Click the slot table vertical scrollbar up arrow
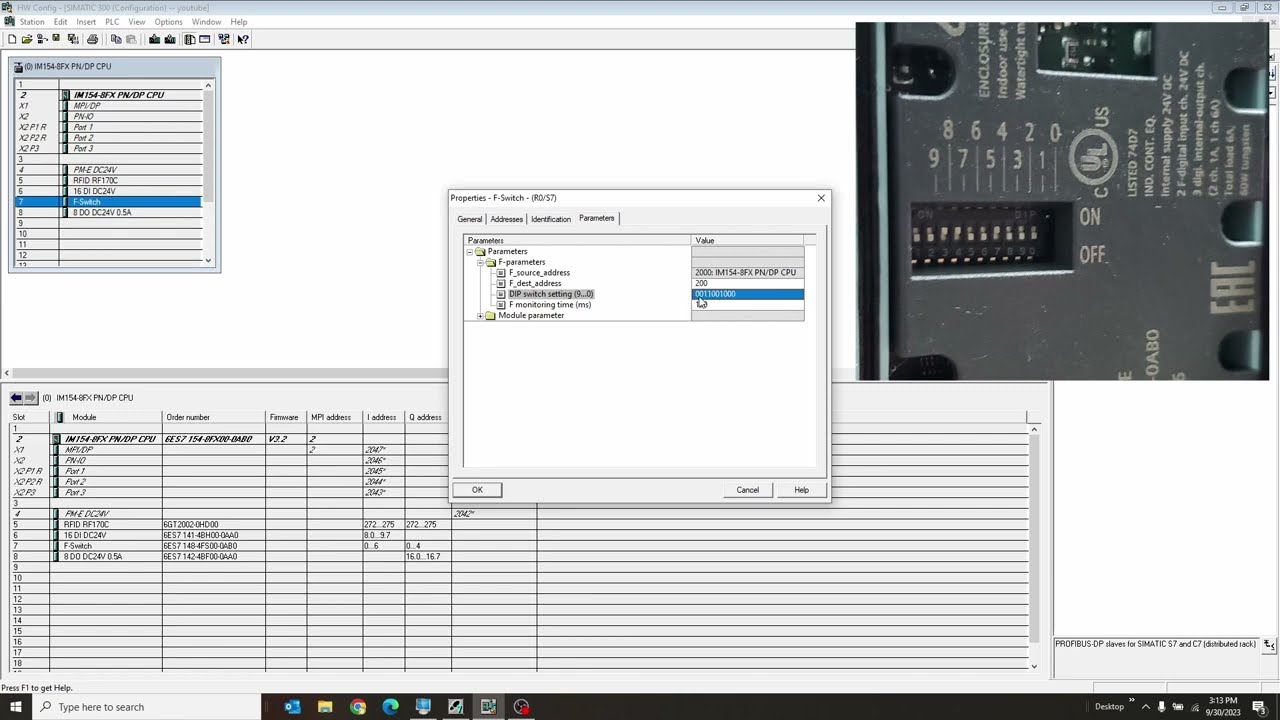 coord(1035,430)
